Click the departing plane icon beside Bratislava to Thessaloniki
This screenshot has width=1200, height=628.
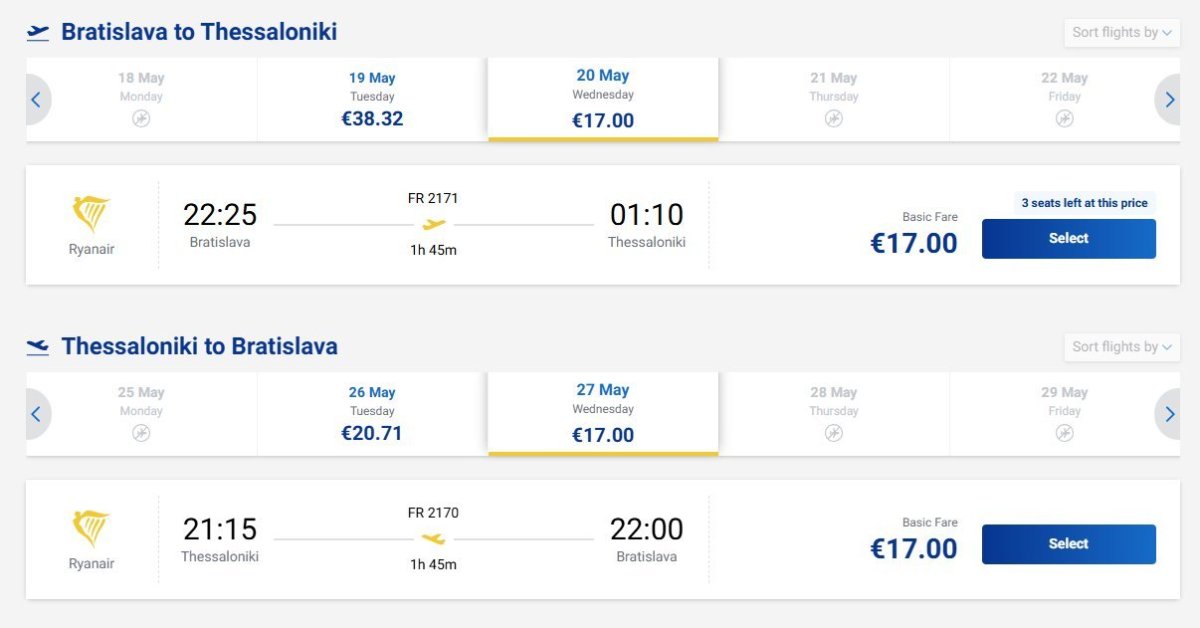click(x=38, y=32)
